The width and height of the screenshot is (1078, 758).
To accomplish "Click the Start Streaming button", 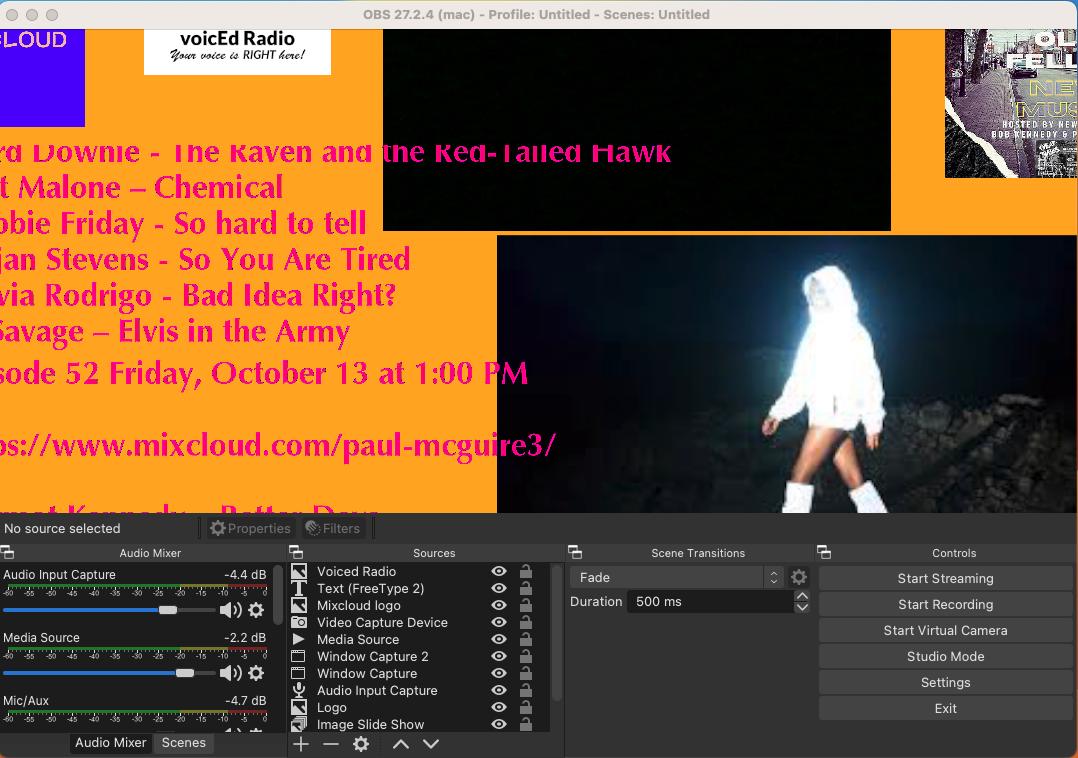I will (x=945, y=578).
